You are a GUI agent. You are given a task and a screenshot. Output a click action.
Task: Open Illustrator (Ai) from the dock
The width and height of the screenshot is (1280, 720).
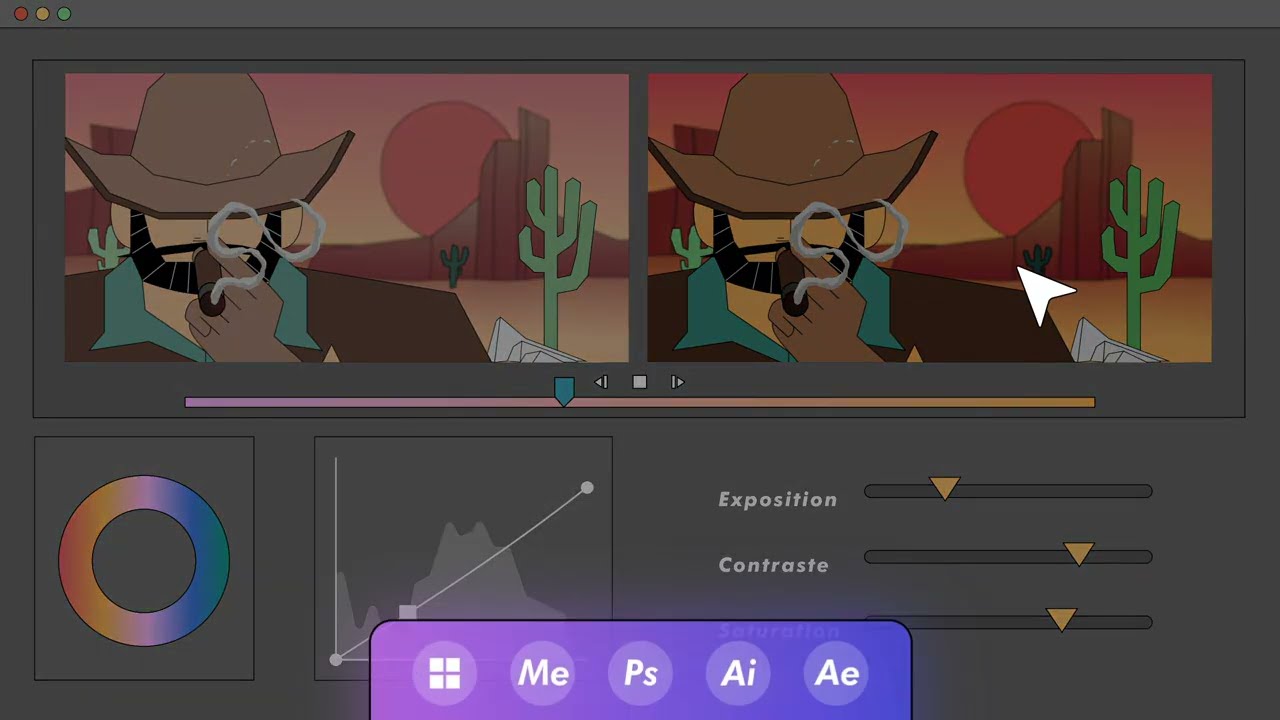pyautogui.click(x=738, y=673)
